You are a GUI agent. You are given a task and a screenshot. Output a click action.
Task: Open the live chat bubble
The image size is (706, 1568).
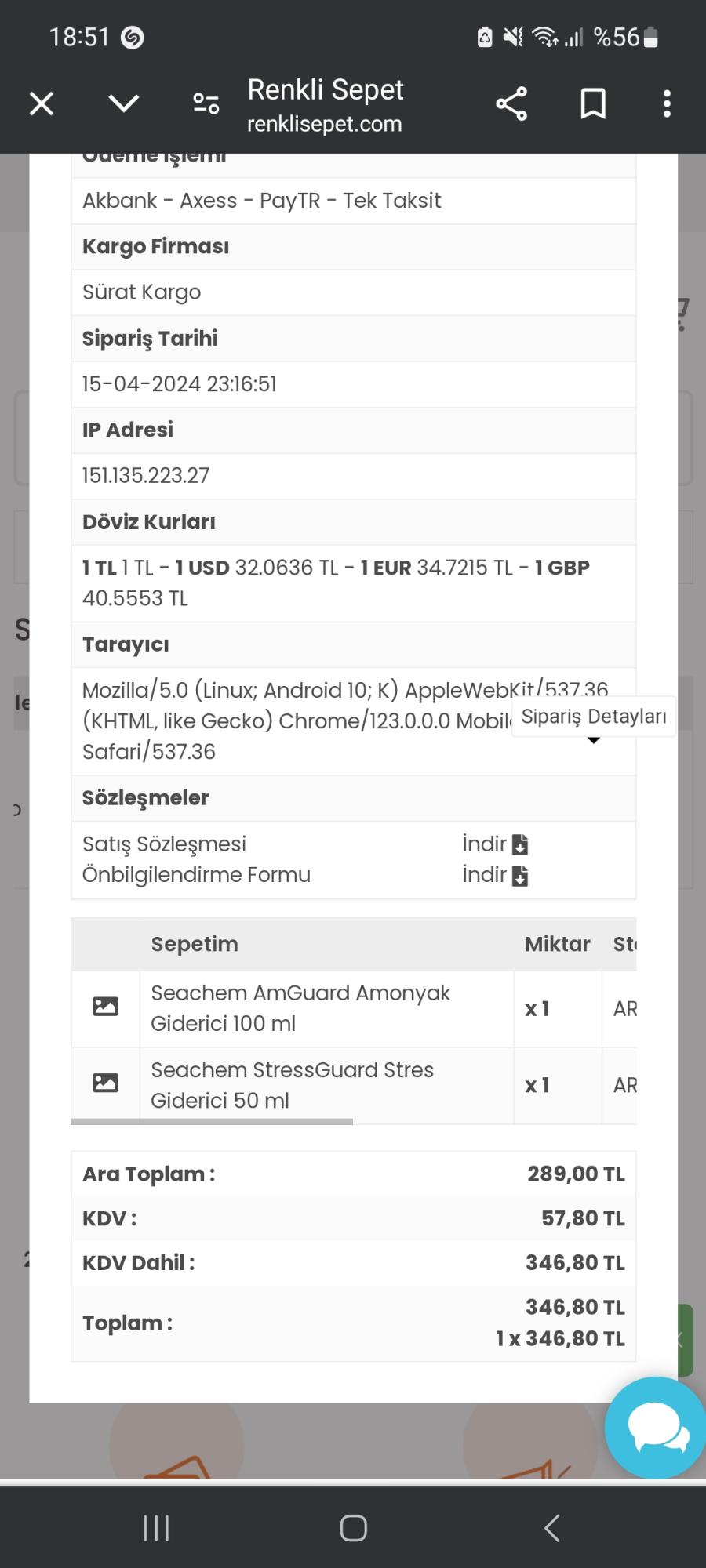[655, 1427]
